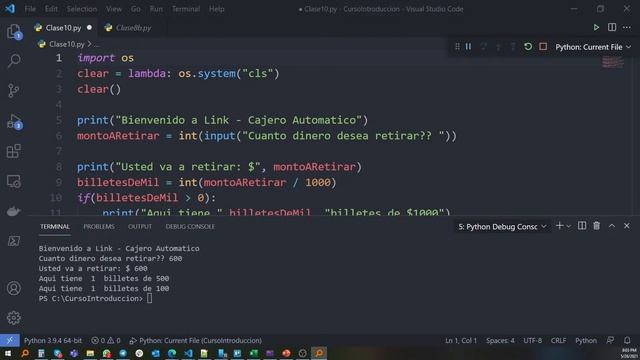Open the Edit menu
This screenshot has height=360, width=640.
[51, 9]
